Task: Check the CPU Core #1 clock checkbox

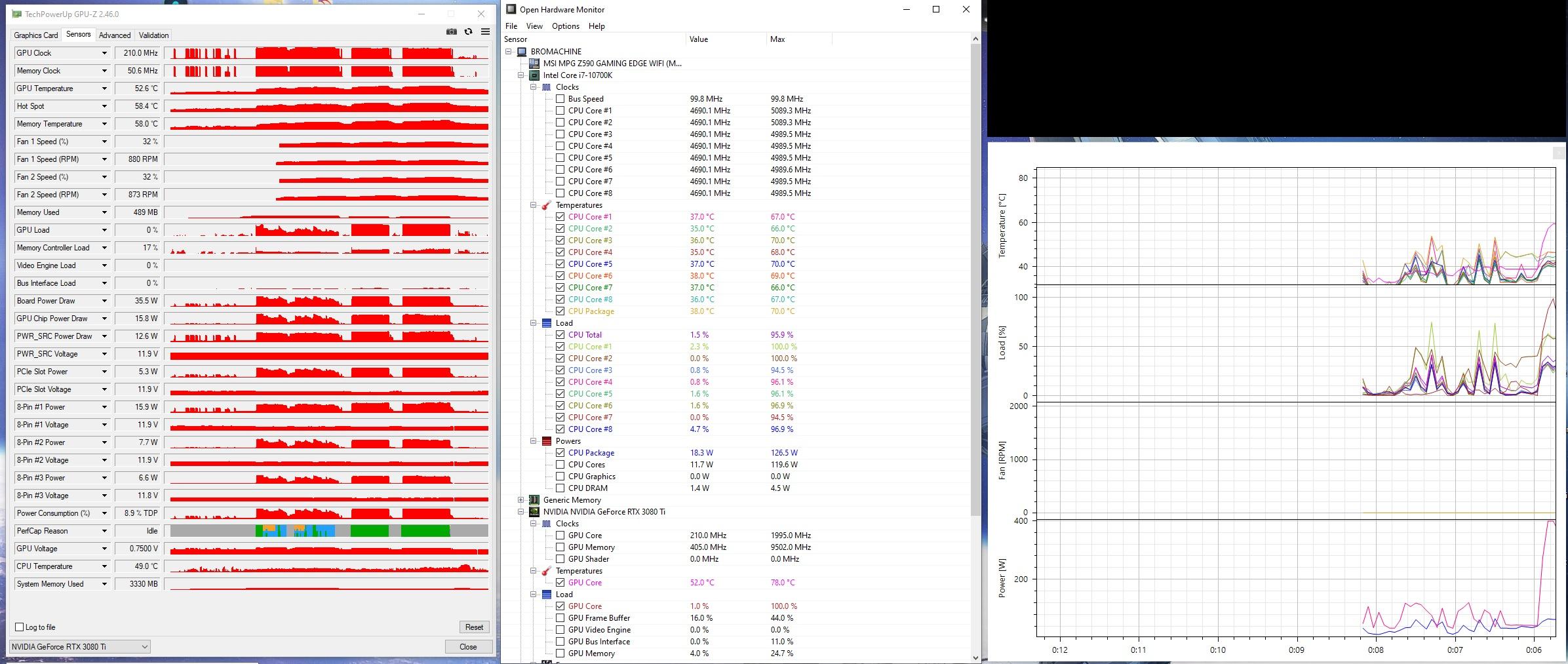Action: pos(560,111)
